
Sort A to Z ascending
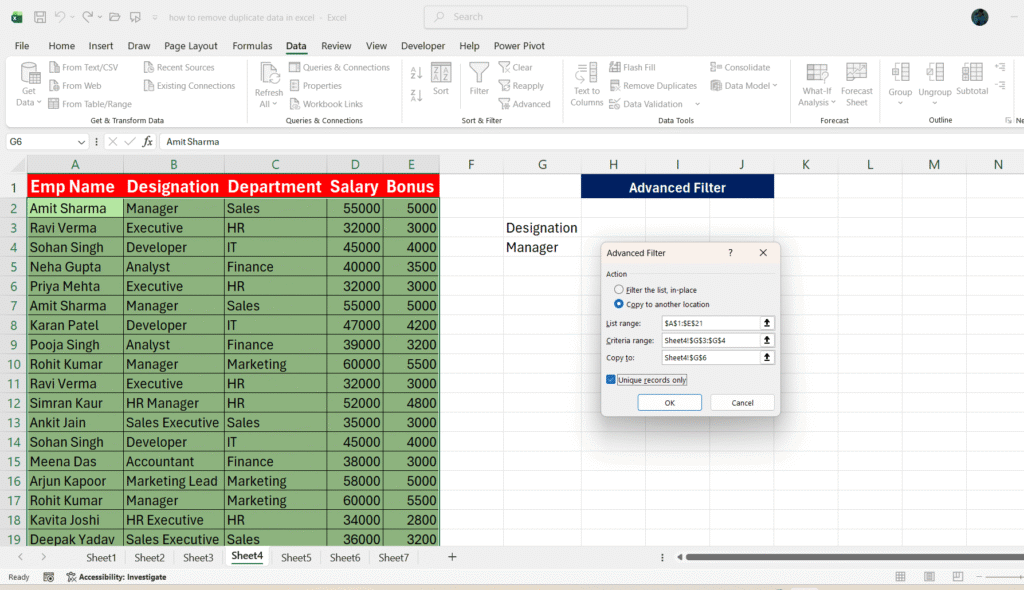(x=416, y=73)
